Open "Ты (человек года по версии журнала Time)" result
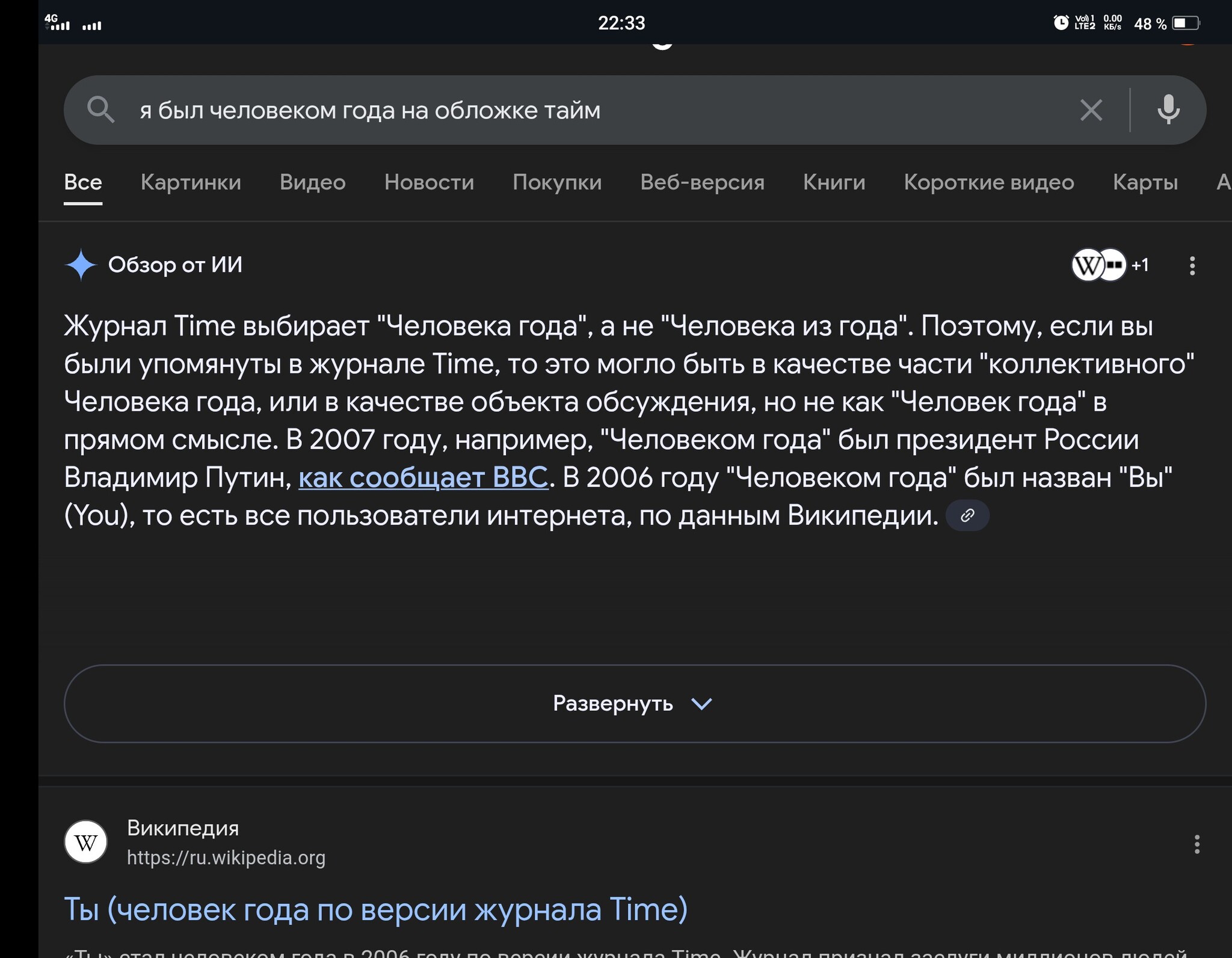The image size is (1232, 958). [x=376, y=909]
